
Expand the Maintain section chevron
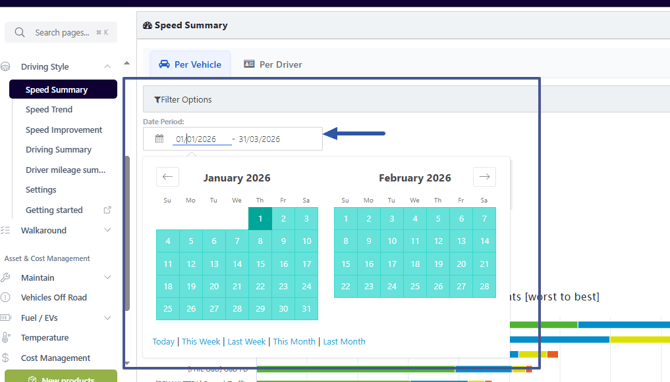(107, 278)
